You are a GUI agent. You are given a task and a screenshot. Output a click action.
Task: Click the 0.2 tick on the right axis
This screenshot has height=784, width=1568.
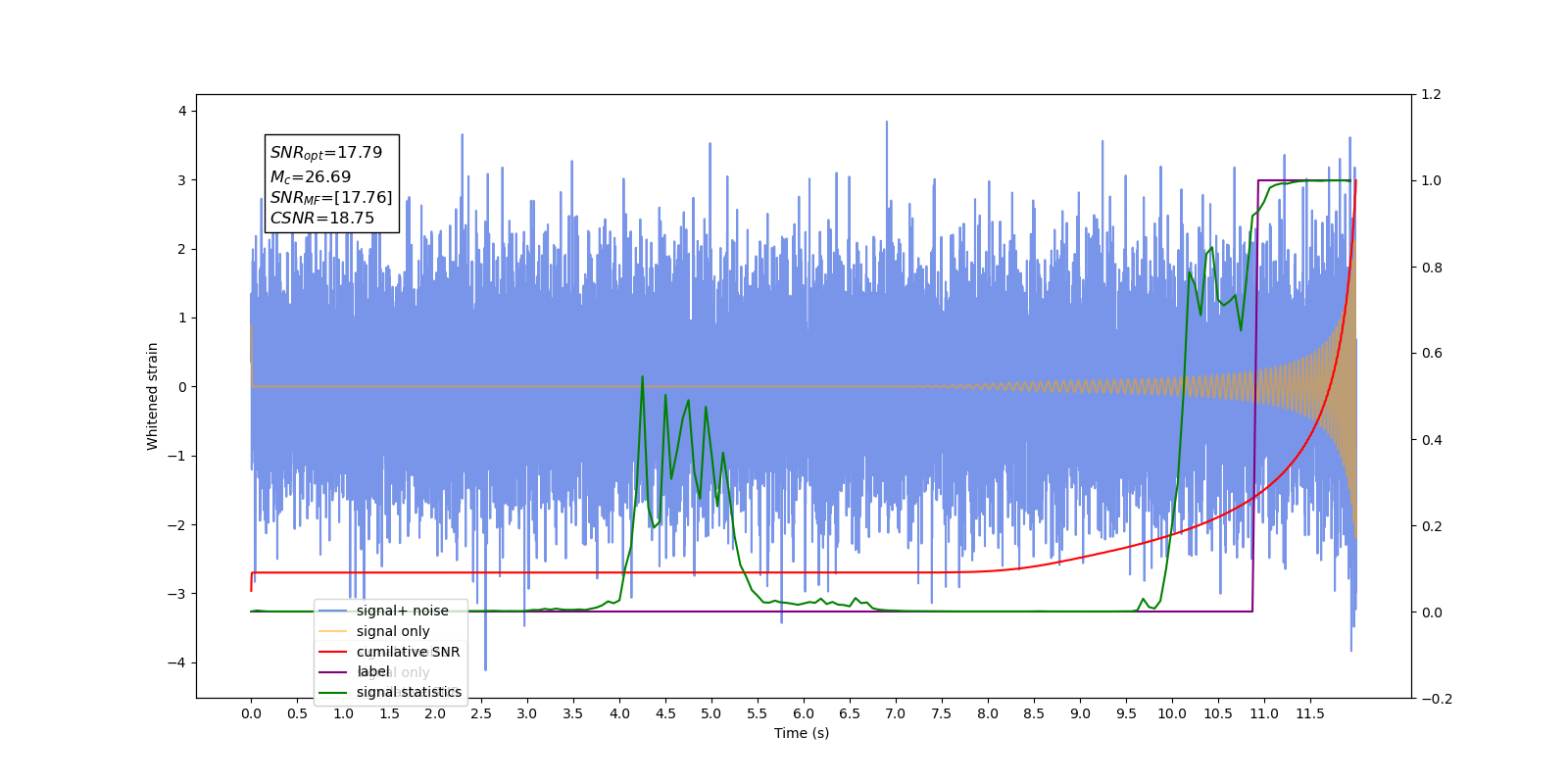coord(1431,526)
